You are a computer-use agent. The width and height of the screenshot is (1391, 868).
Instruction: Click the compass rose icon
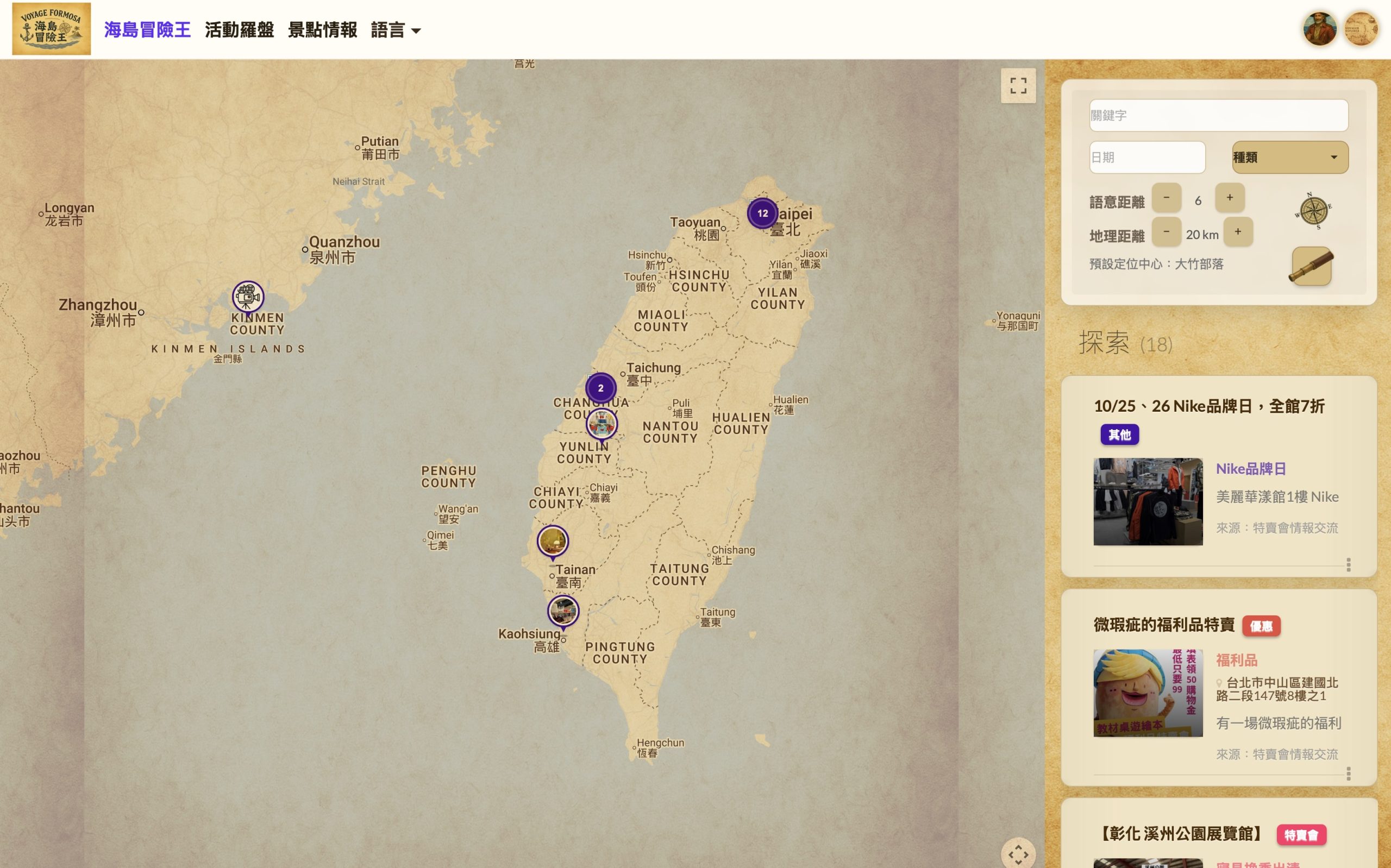(x=1313, y=211)
